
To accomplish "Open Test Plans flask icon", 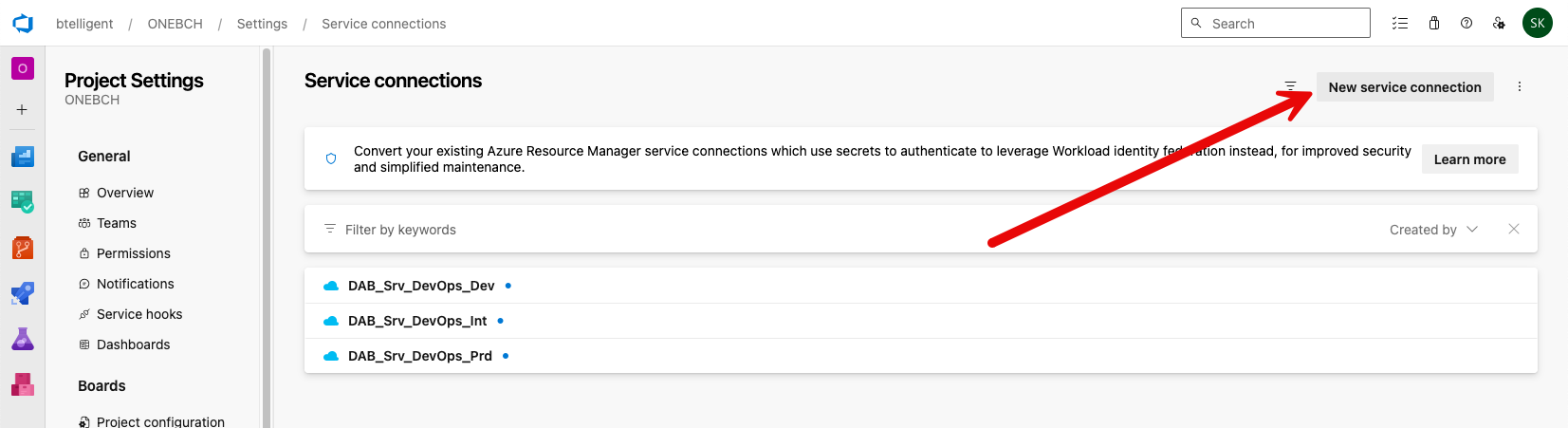I will click(23, 339).
